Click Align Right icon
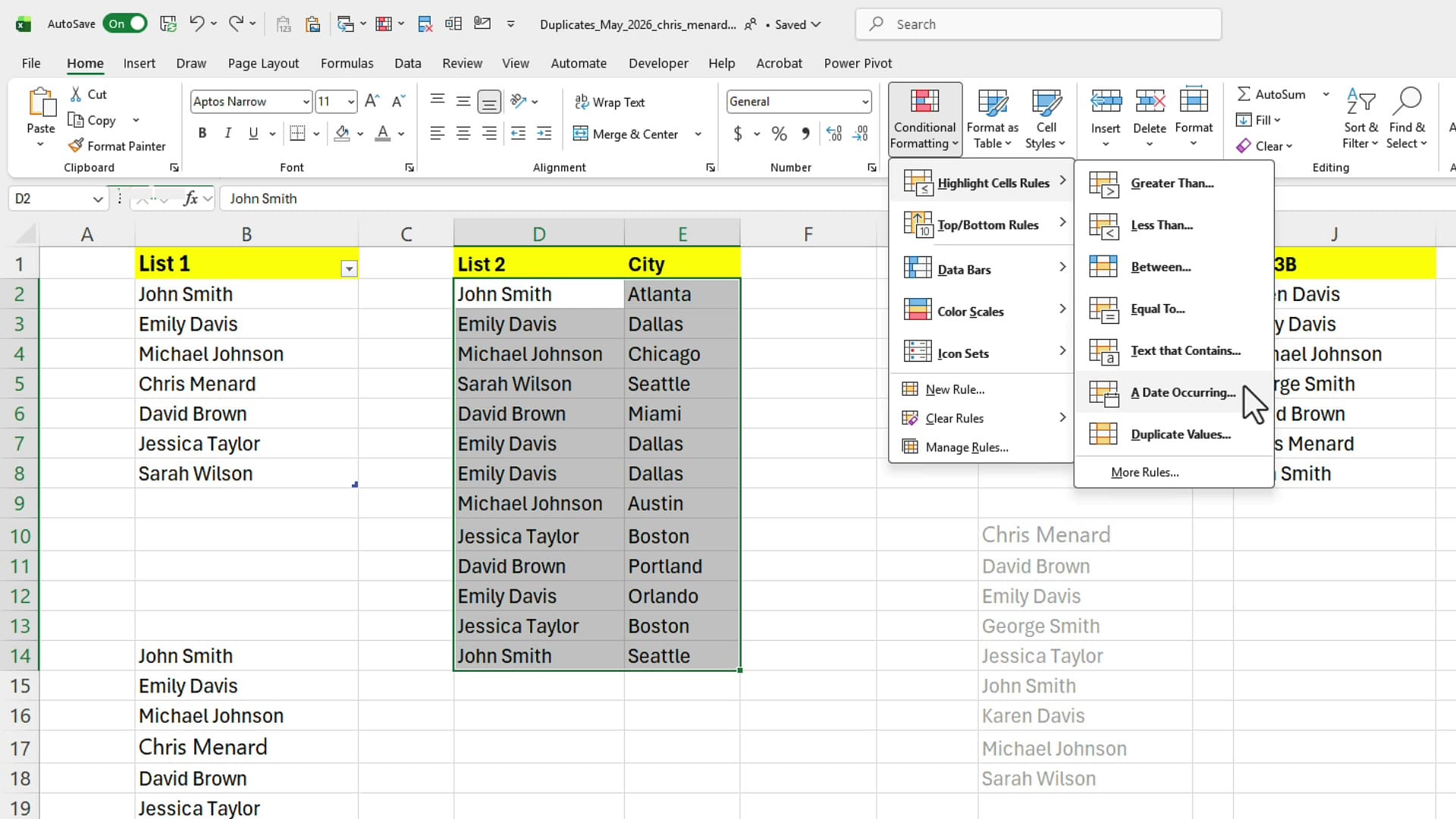1456x819 pixels. pos(489,133)
